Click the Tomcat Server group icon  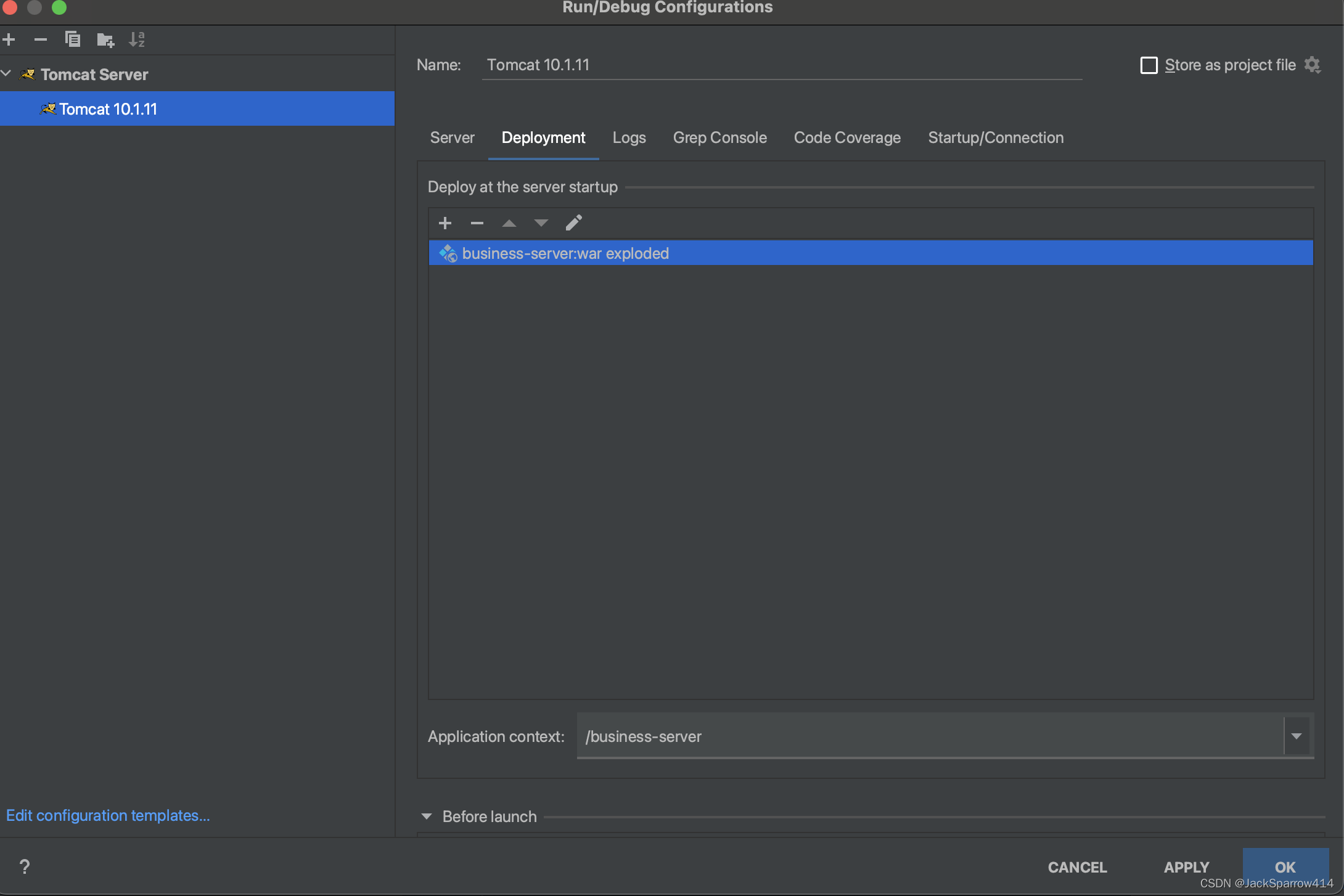coord(28,75)
